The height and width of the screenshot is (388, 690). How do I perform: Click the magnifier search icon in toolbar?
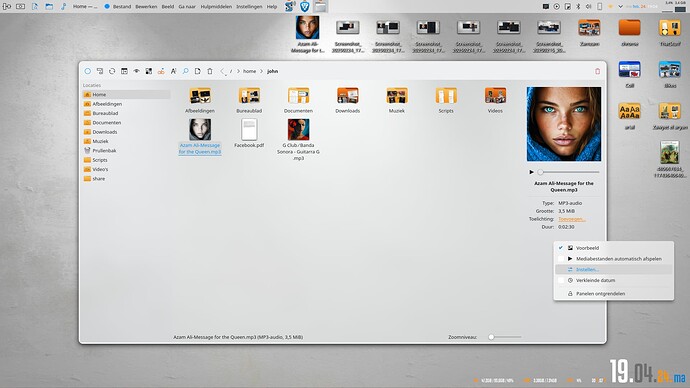click(x=185, y=71)
